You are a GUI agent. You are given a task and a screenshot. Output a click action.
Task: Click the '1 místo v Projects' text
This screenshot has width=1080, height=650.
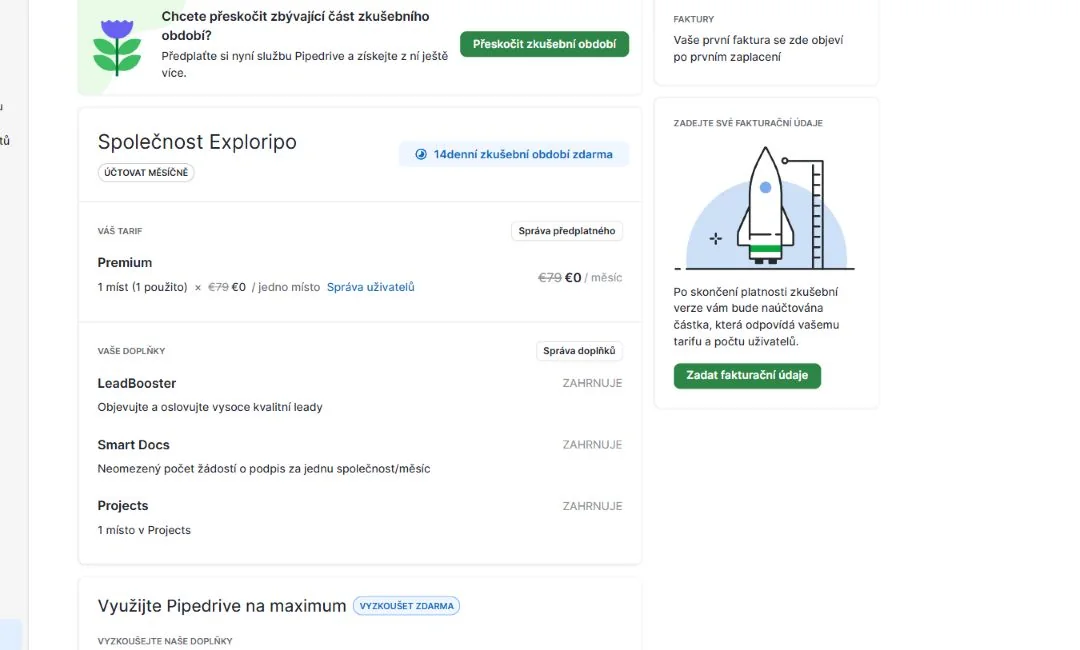point(144,530)
